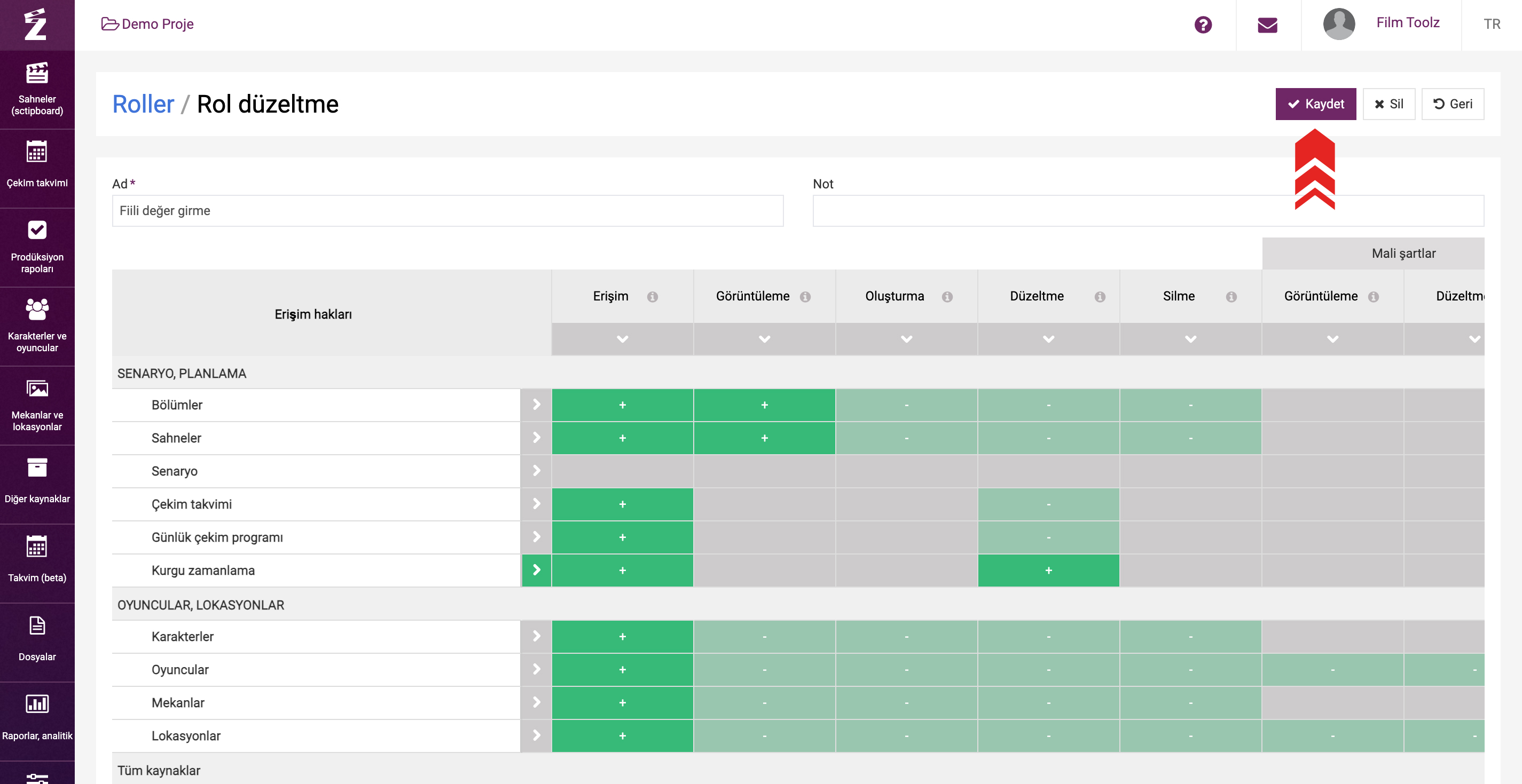This screenshot has width=1522, height=784.
Task: Open Prodüksiyon raporları checkmark icon
Action: 37,230
